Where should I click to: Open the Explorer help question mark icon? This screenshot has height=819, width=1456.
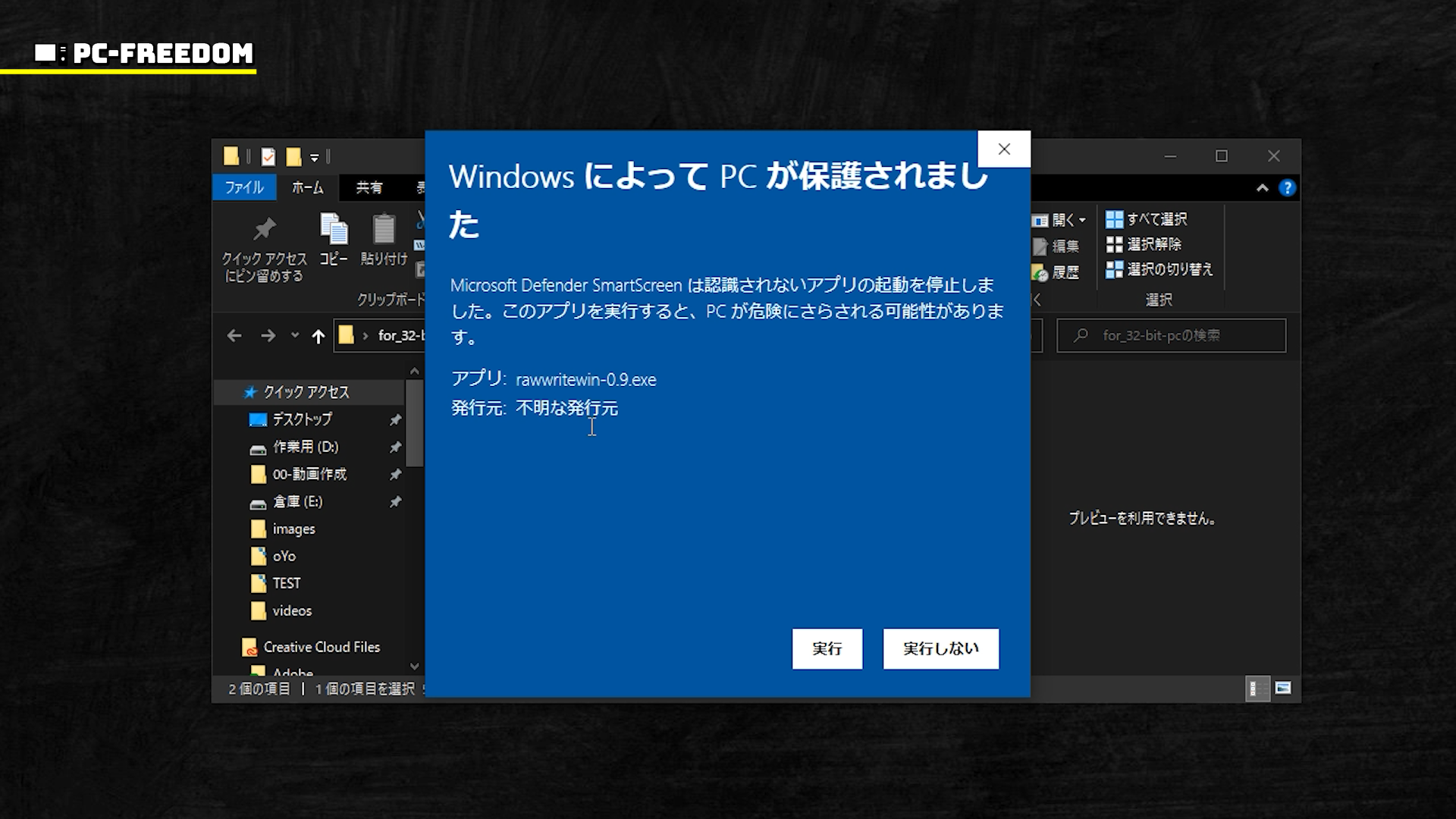[1287, 188]
